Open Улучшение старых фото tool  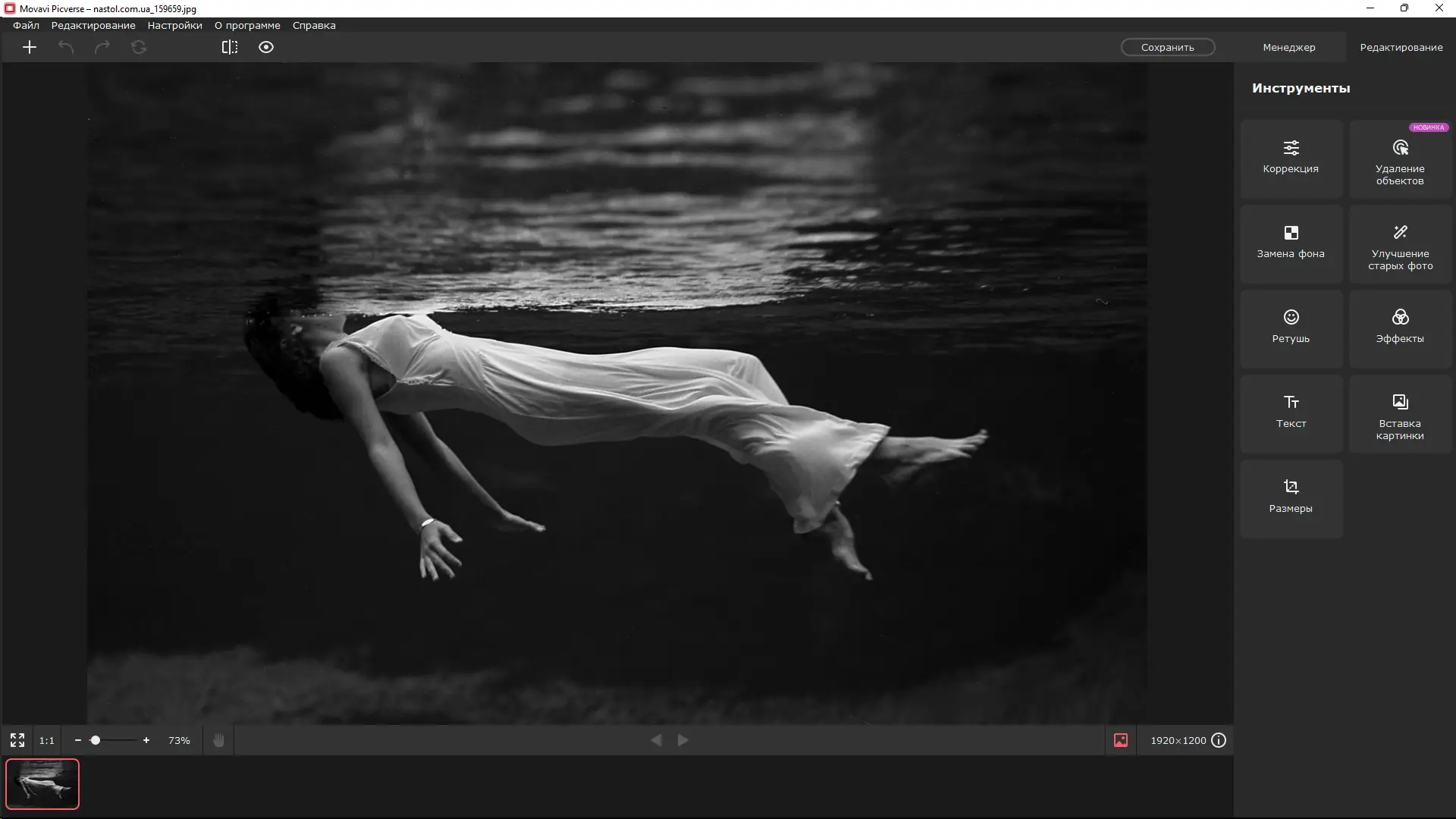[x=1400, y=246]
